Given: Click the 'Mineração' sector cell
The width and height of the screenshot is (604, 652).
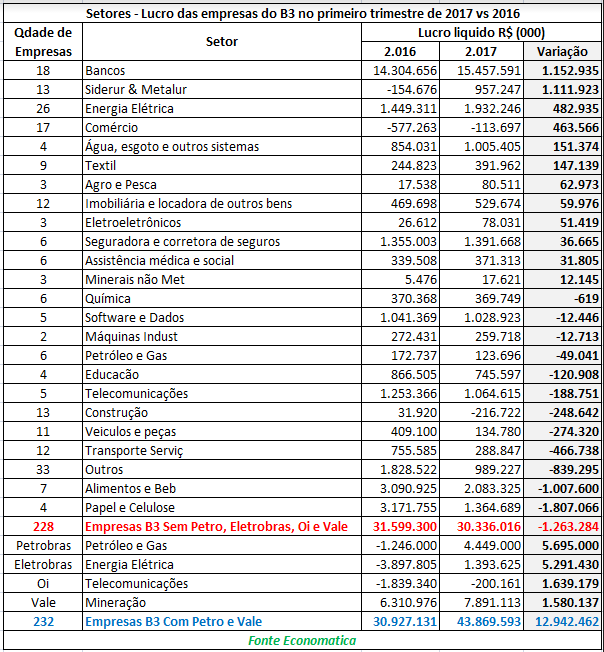Looking at the screenshot, I should 116,603.
